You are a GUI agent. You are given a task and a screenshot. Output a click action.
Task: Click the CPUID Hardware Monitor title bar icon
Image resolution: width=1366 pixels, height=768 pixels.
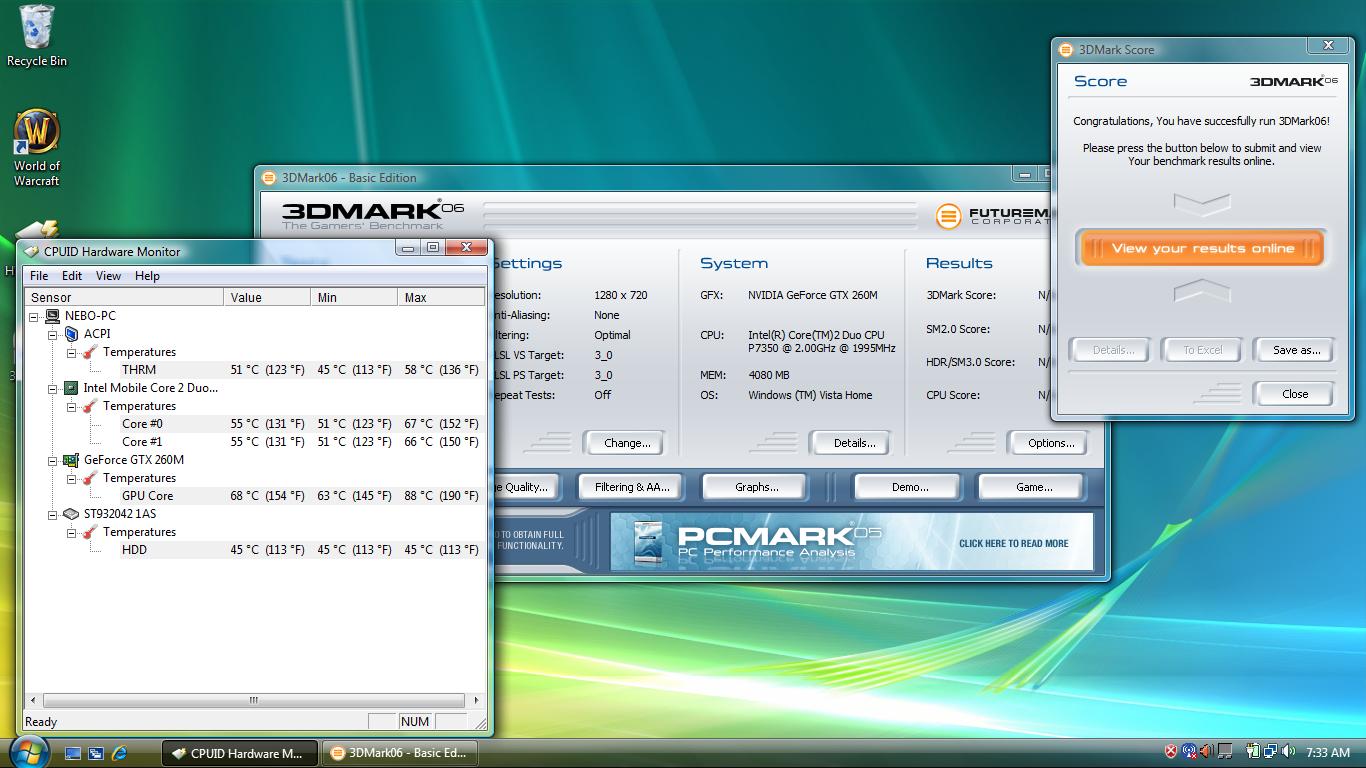[32, 252]
